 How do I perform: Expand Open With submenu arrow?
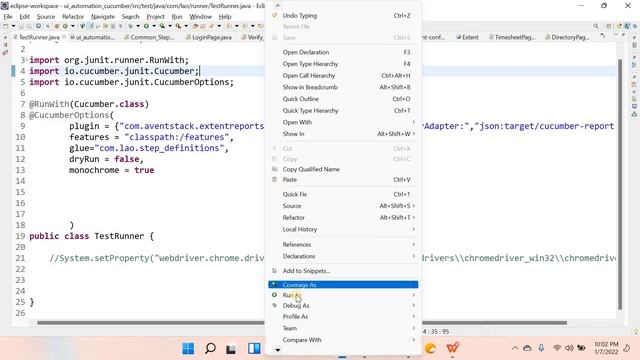click(413, 122)
